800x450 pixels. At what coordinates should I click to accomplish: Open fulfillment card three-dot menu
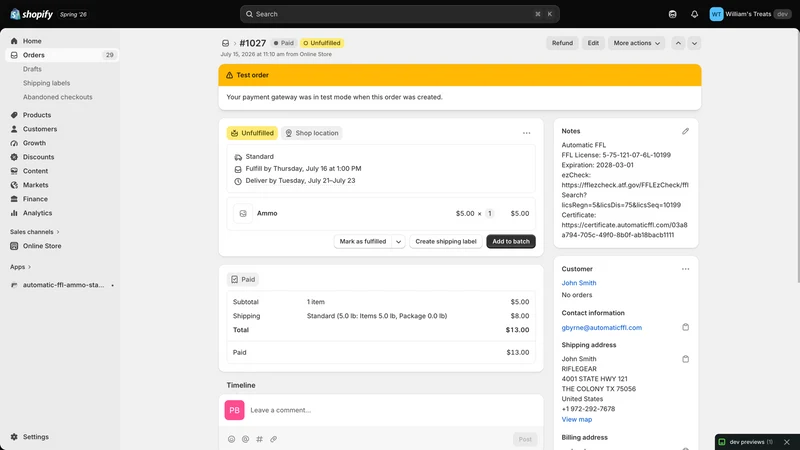point(527,133)
